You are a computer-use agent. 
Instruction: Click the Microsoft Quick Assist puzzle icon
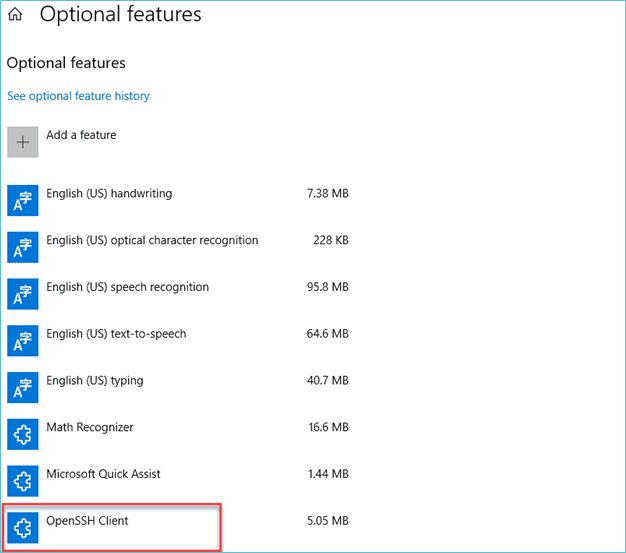23,480
